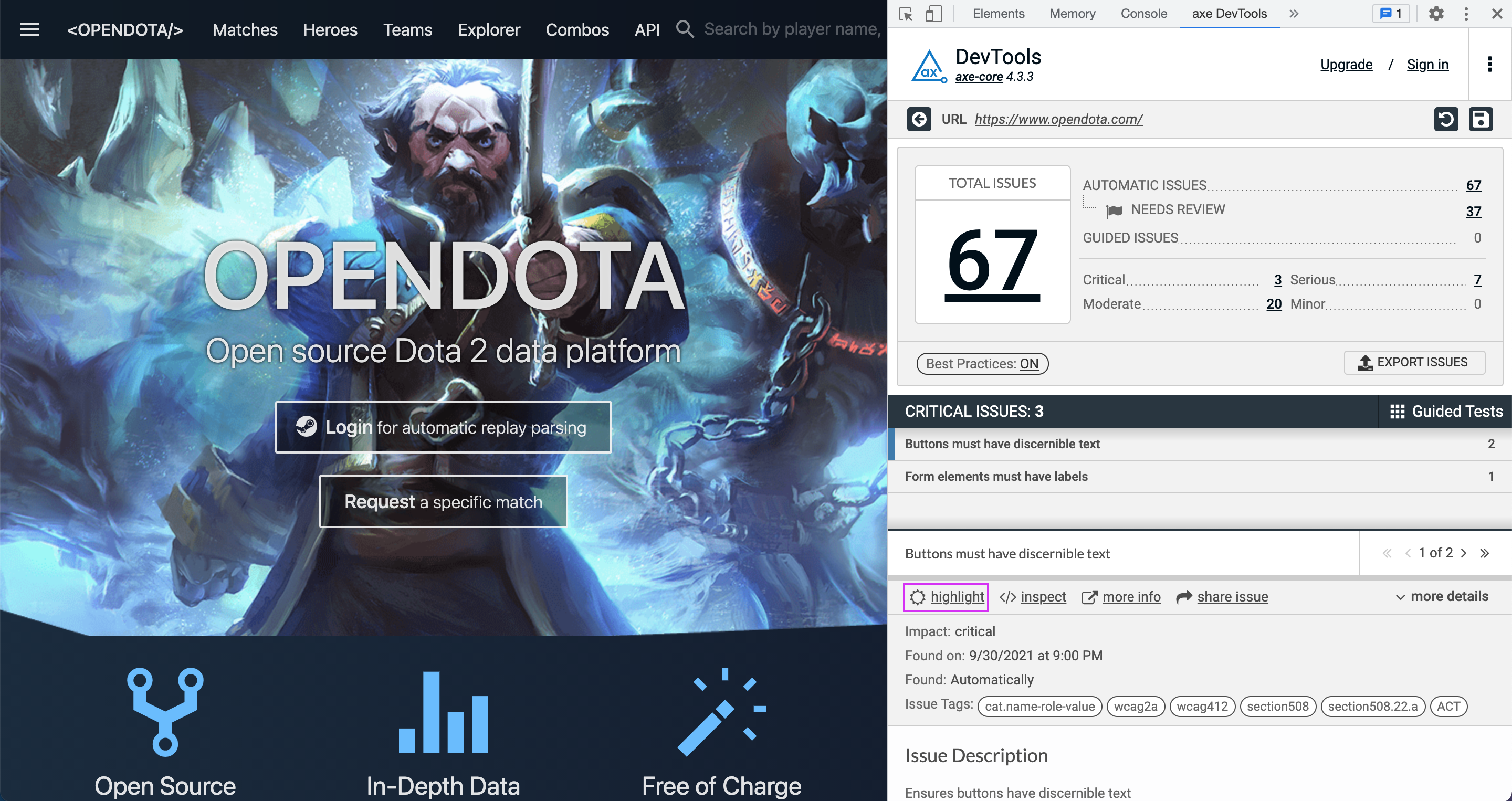Click the save results disk icon
Screen dimensions: 1512x801
[x=1480, y=119]
